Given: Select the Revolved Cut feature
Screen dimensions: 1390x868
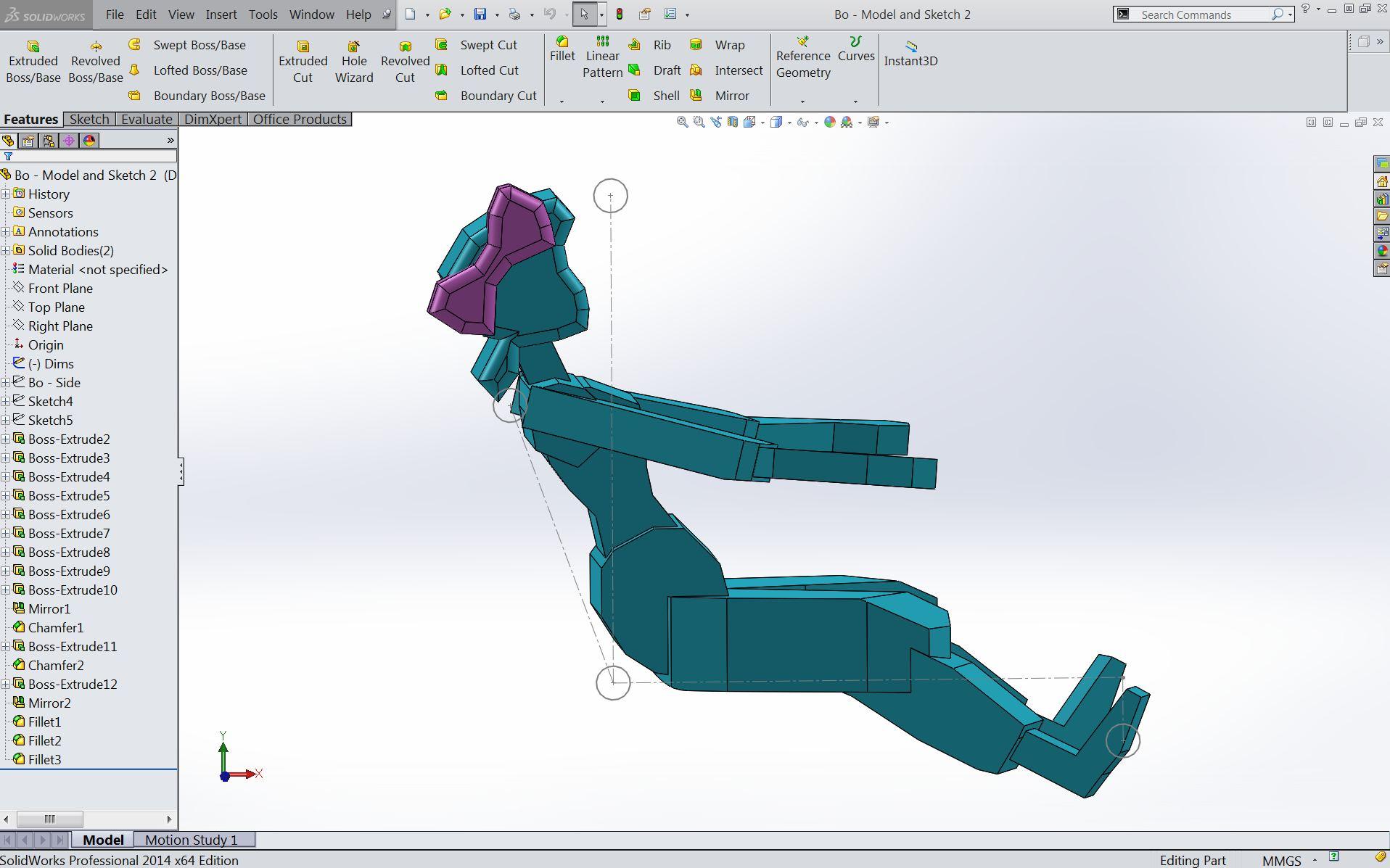Looking at the screenshot, I should point(404,61).
